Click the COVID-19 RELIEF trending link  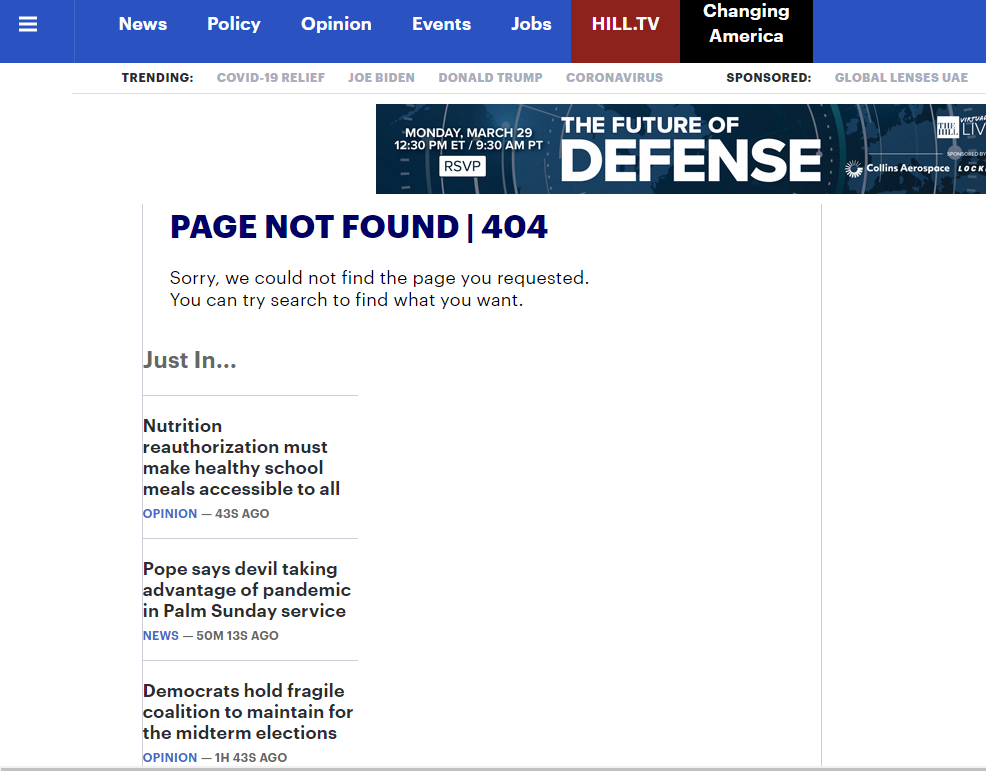(271, 77)
